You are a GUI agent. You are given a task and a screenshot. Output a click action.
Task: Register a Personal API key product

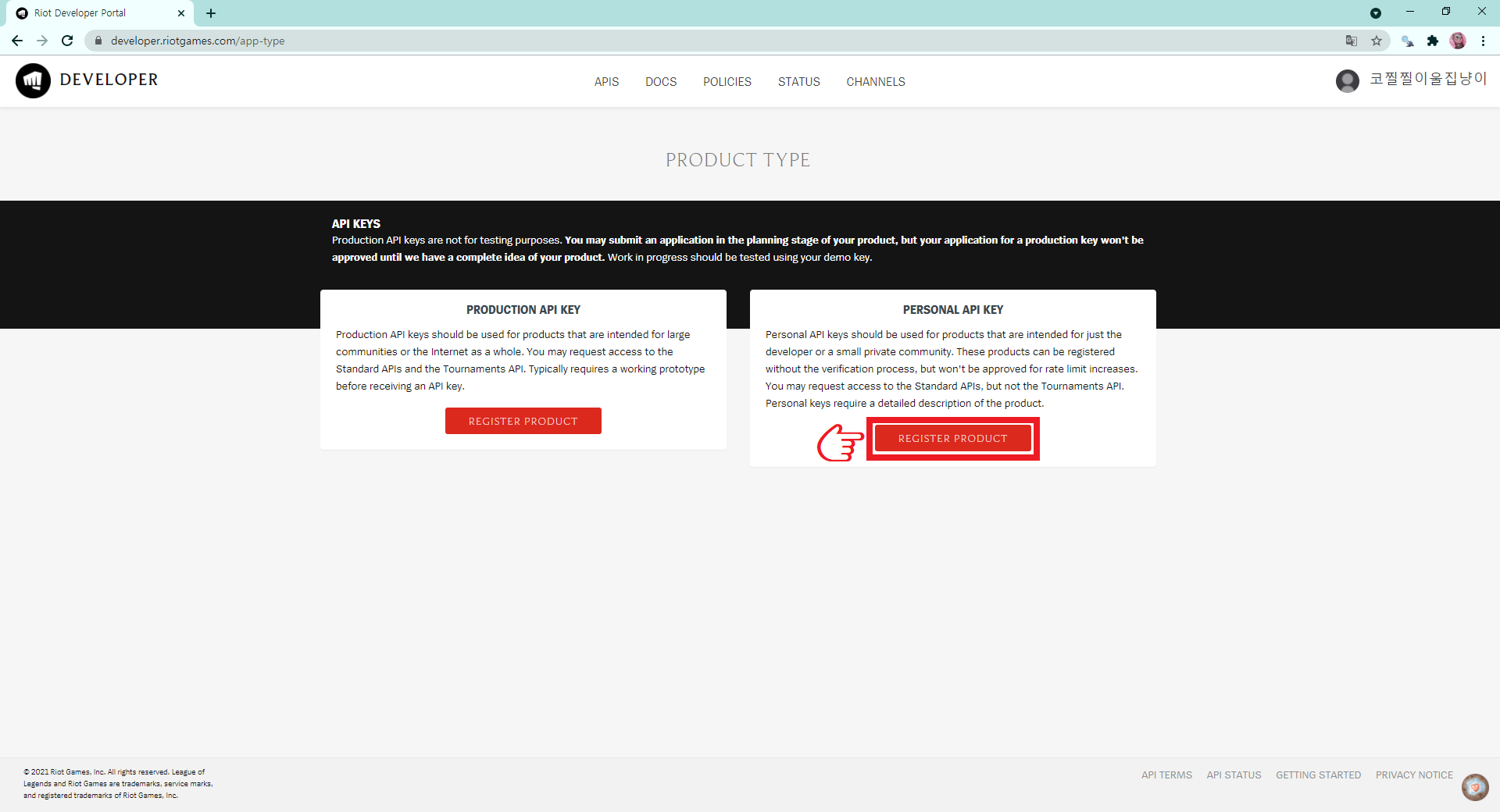tap(953, 438)
